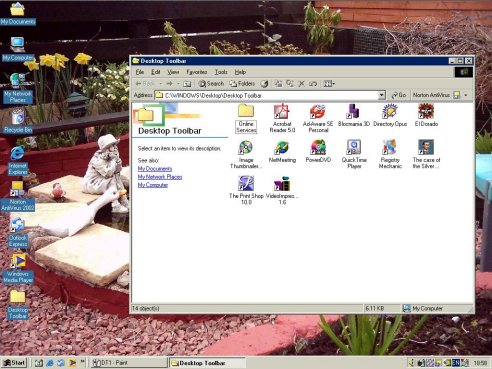This screenshot has height=369, width=492.
Task: Select Desktop Toolbar folder on desktop
Action: point(18,305)
